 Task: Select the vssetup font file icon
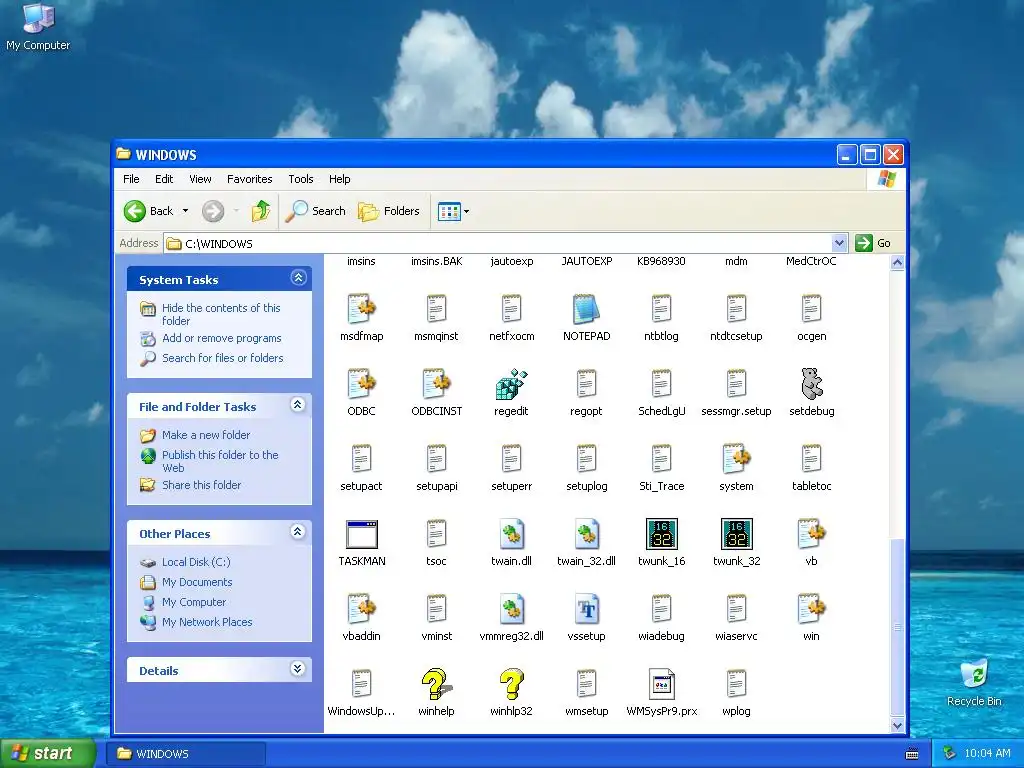point(586,609)
